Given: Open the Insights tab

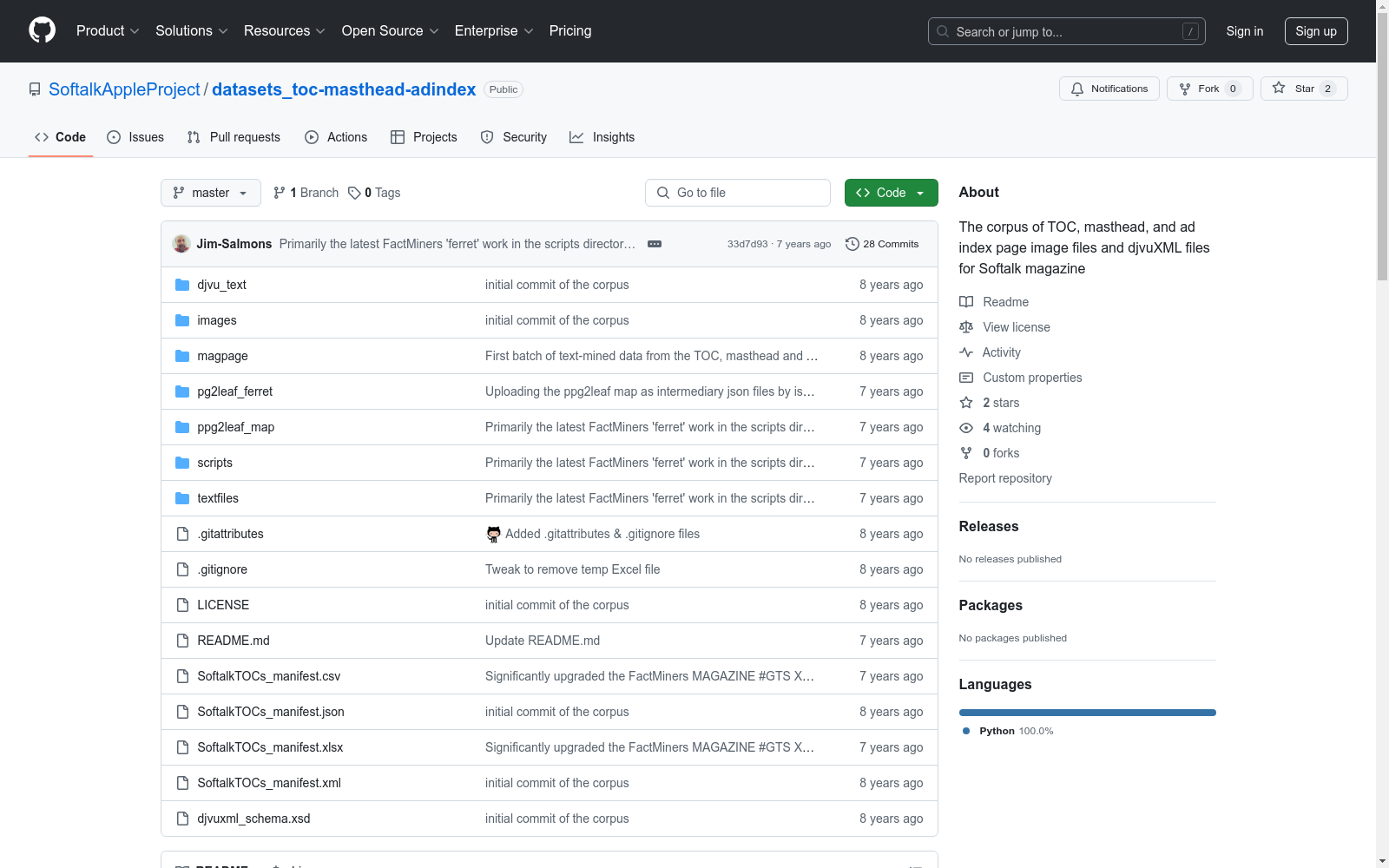Looking at the screenshot, I should pos(602,137).
